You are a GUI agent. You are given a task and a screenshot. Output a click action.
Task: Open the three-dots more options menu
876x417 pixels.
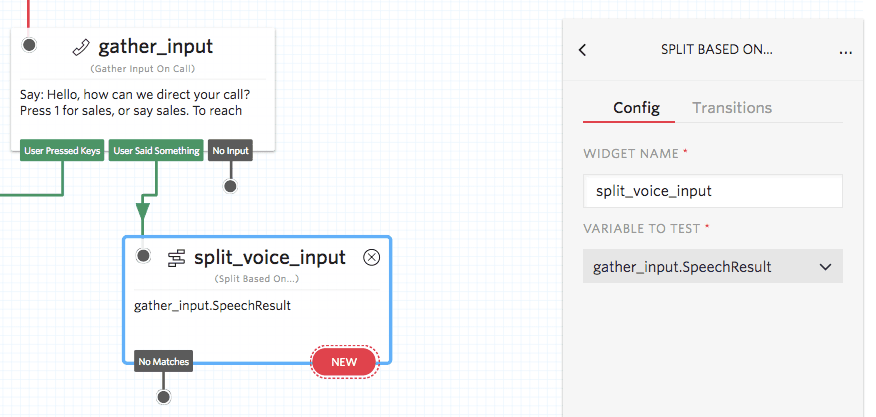[846, 50]
